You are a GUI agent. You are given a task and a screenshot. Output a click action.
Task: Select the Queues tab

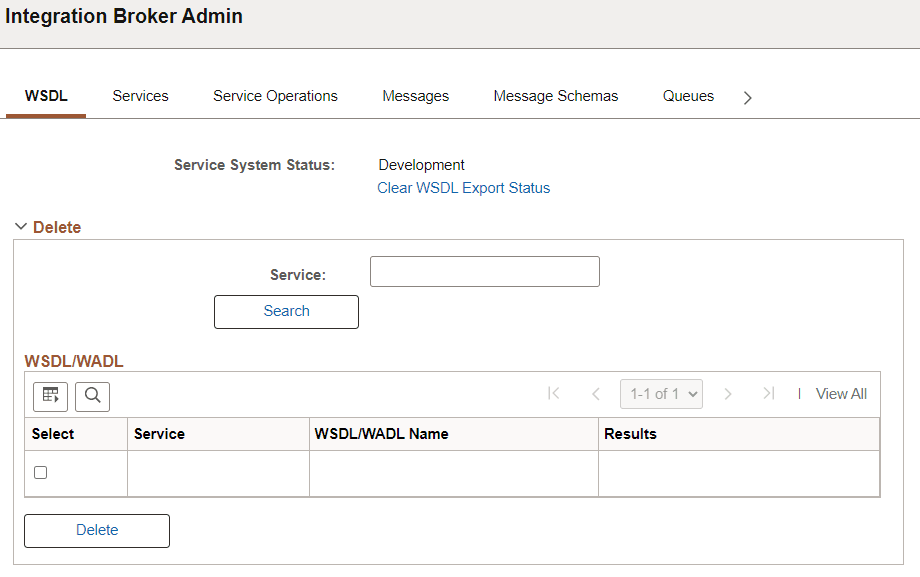[688, 96]
